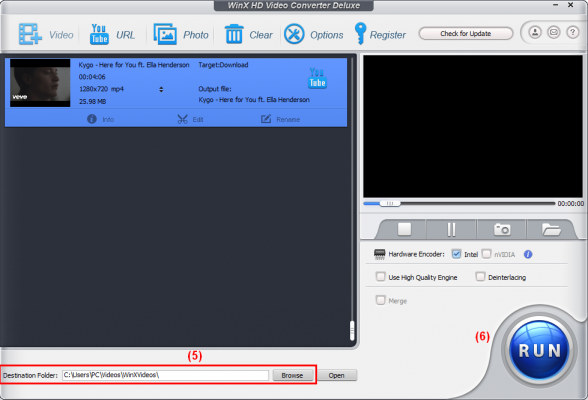The height and width of the screenshot is (400, 588).
Task: Open the Options wrench icon
Action: 294,34
